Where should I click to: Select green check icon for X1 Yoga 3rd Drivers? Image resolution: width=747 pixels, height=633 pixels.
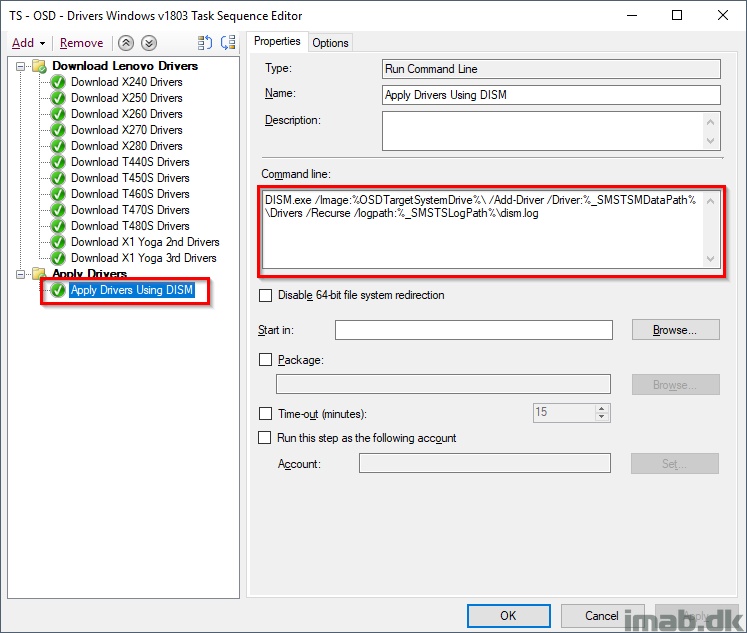[58, 258]
